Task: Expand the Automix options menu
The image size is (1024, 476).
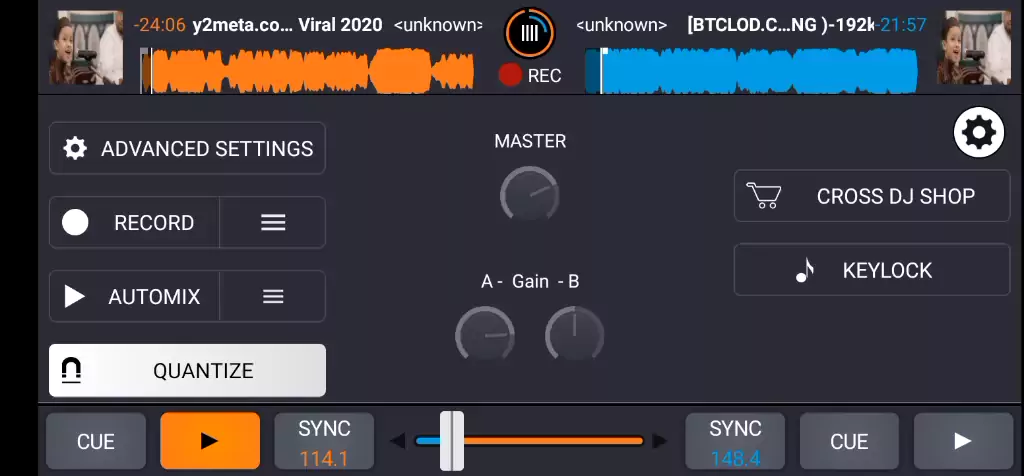Action: click(x=273, y=297)
